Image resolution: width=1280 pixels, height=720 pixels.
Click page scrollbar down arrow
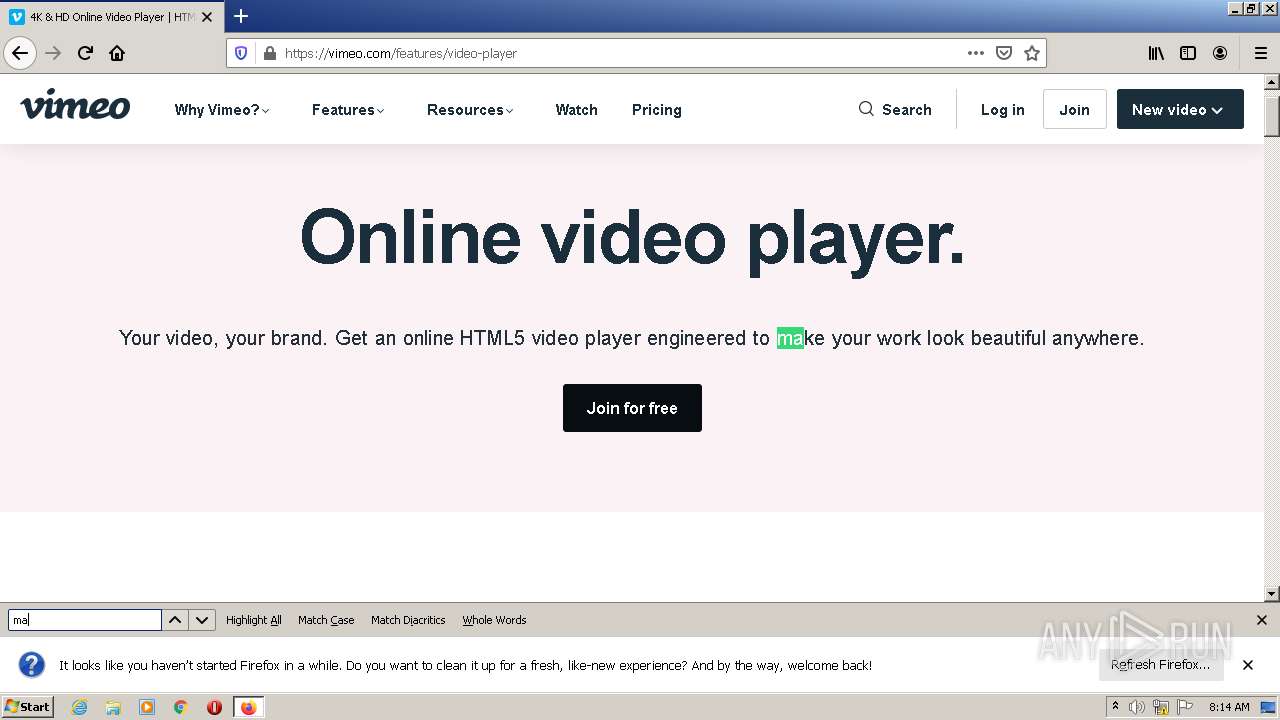1272,594
